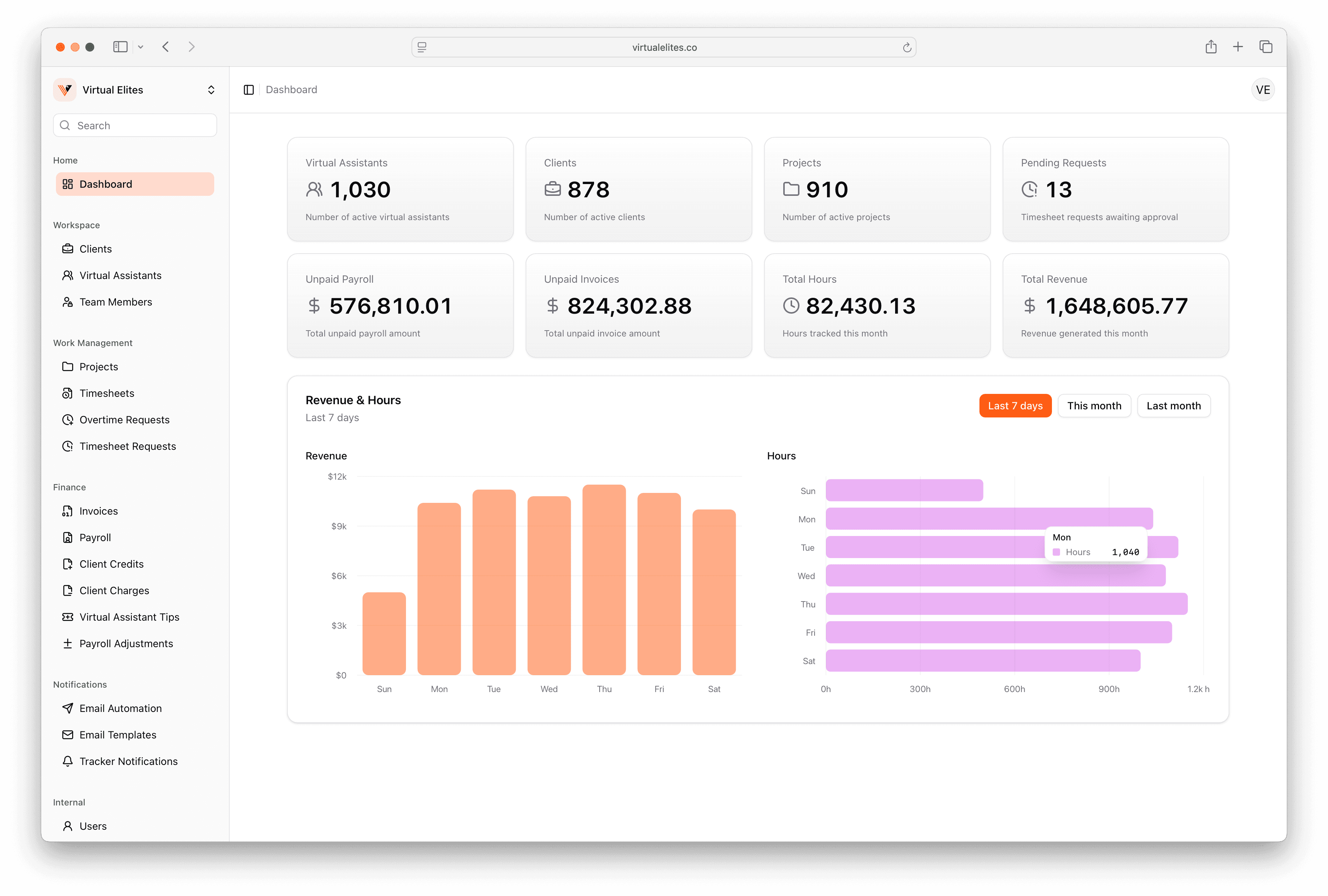This screenshot has height=896, width=1328.
Task: Expand the browser tab options chevron
Action: click(x=141, y=47)
